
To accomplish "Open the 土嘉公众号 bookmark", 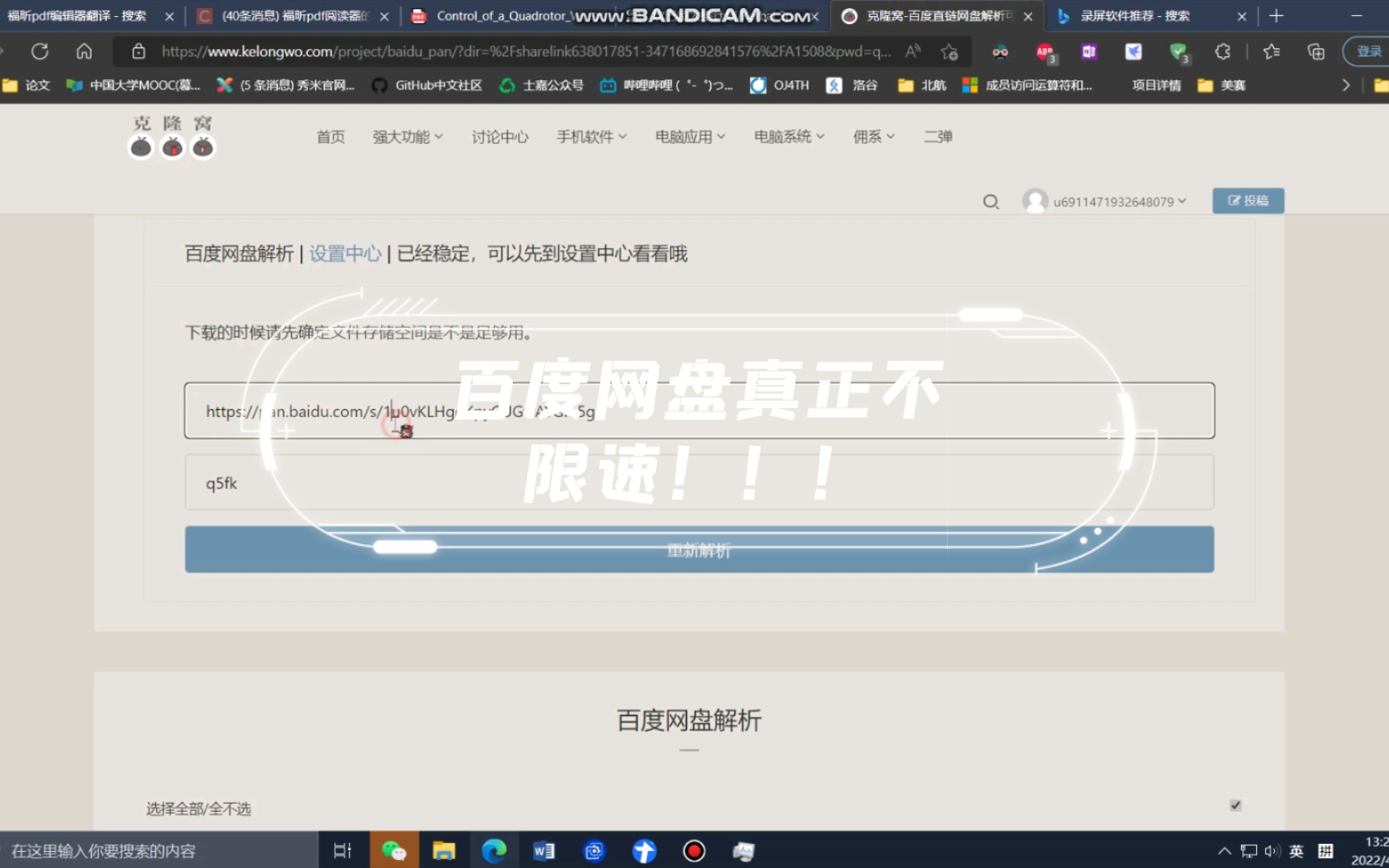I will point(542,85).
